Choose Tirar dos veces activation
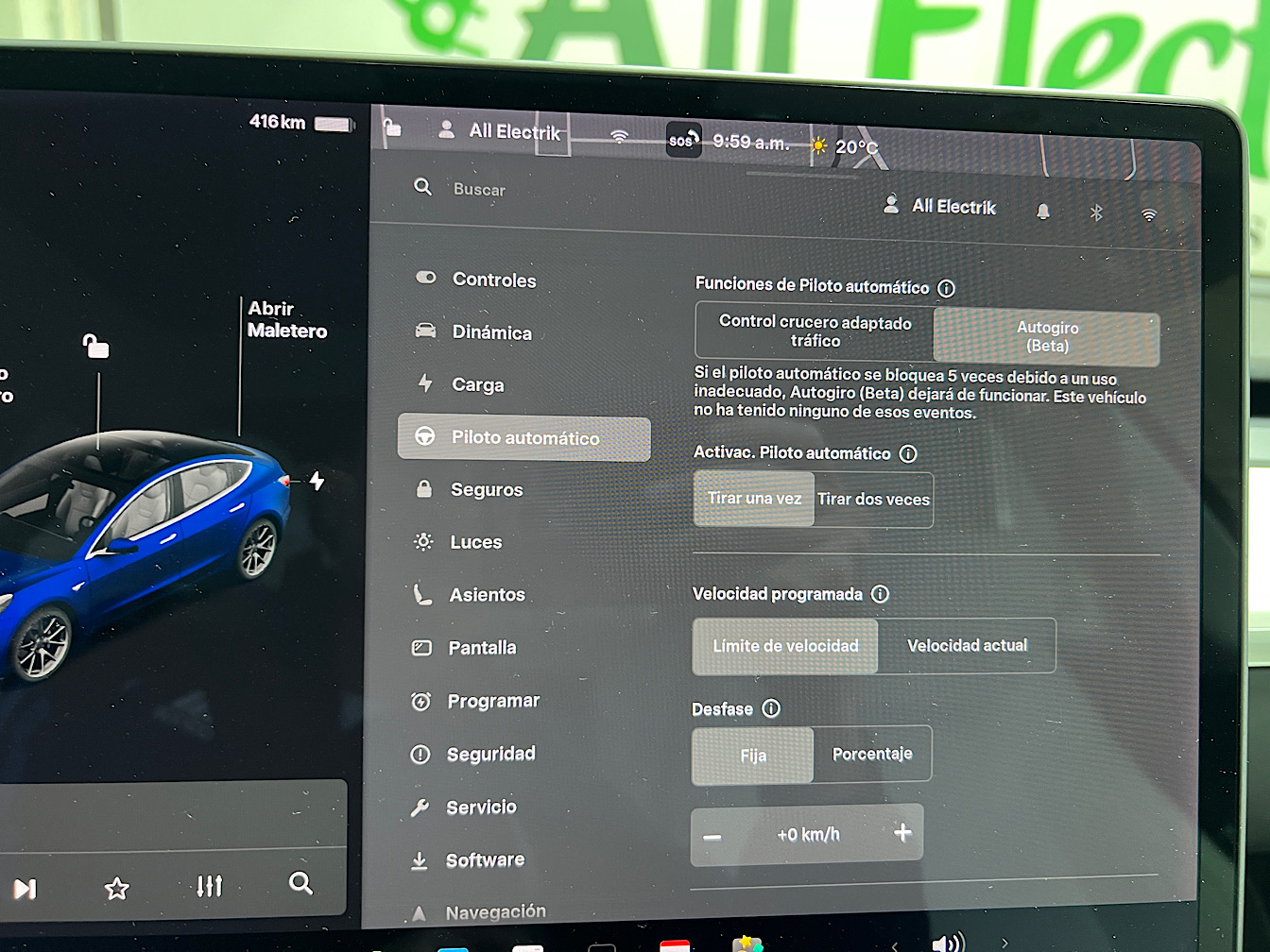 click(873, 500)
